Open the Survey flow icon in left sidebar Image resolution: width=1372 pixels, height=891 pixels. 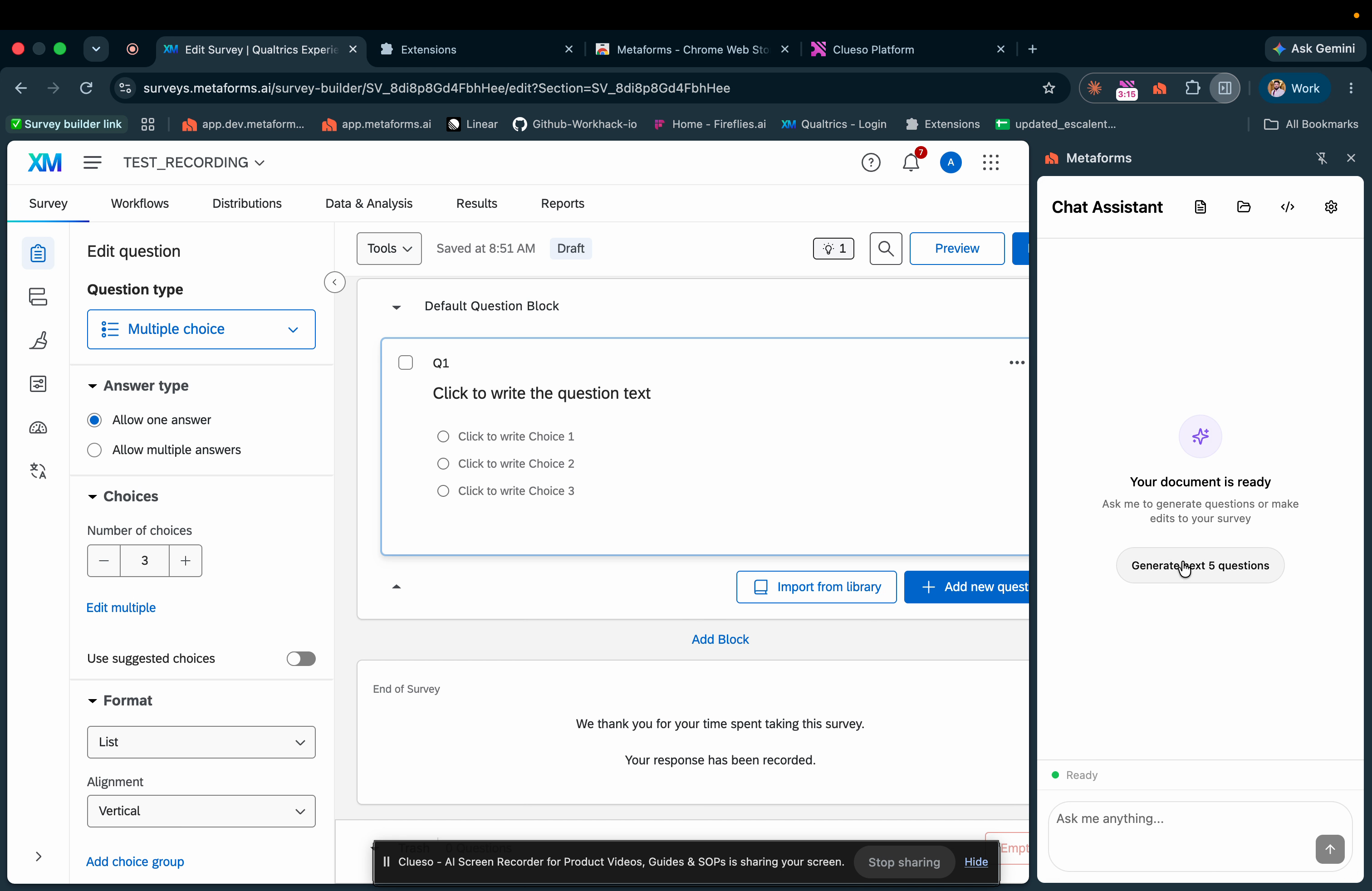pos(38,297)
